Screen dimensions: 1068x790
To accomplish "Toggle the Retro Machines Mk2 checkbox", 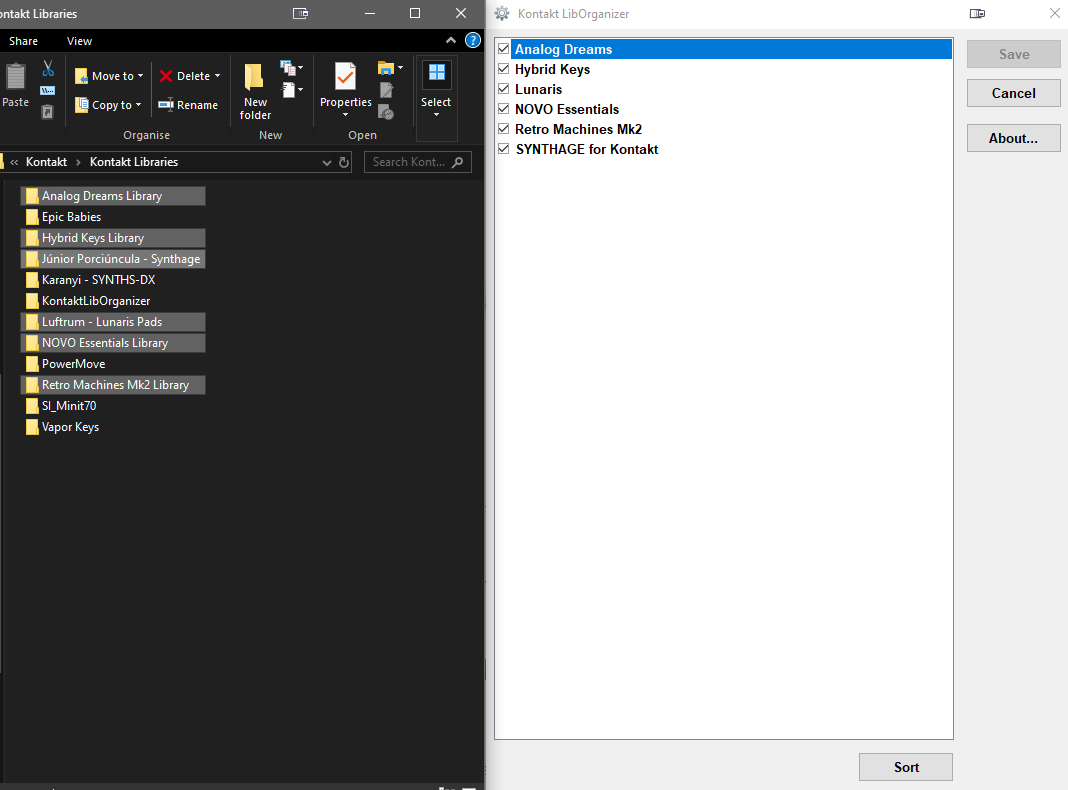I will (x=504, y=129).
